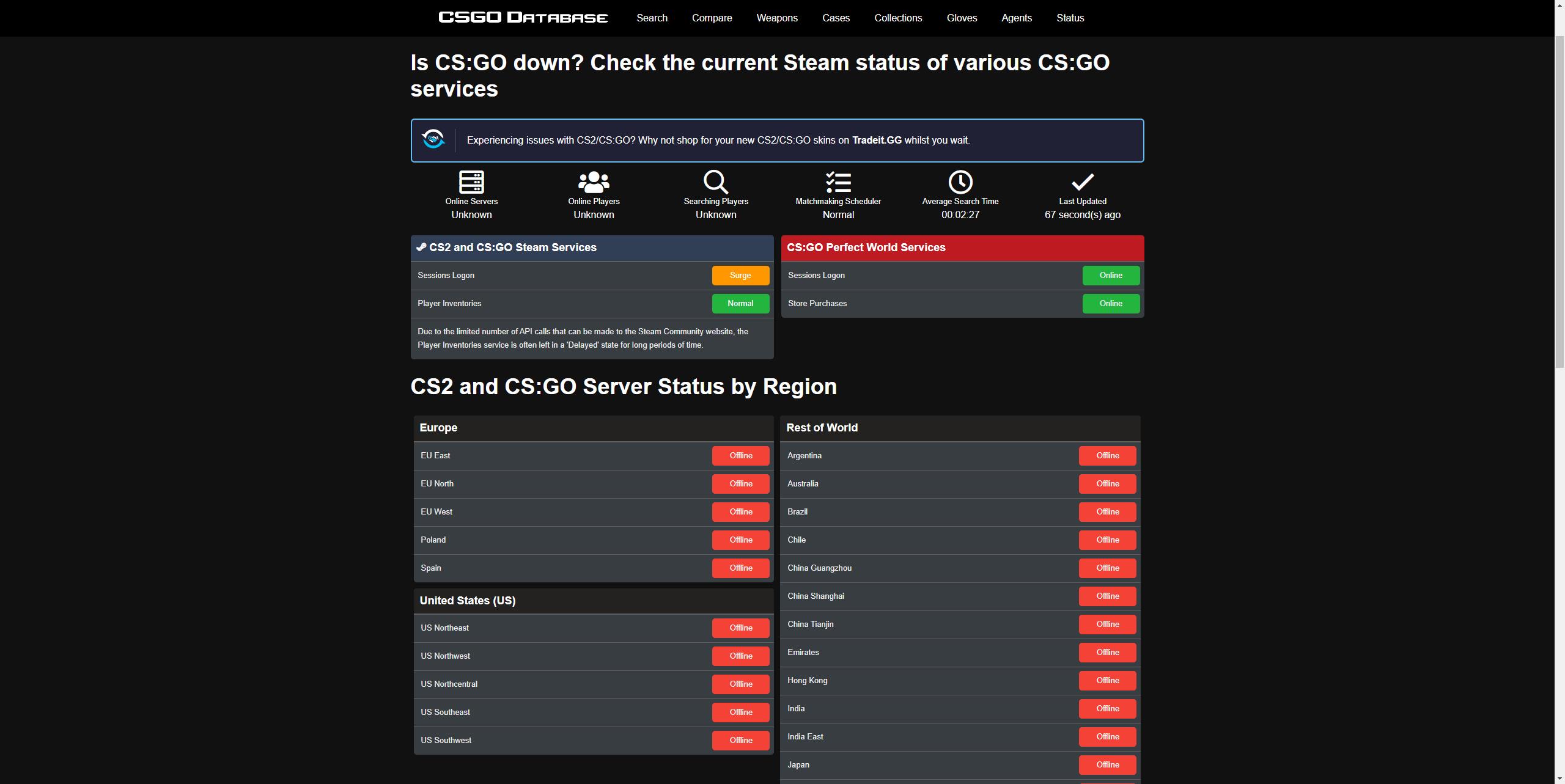Click the Last Updated checkmark icon

point(1083,181)
